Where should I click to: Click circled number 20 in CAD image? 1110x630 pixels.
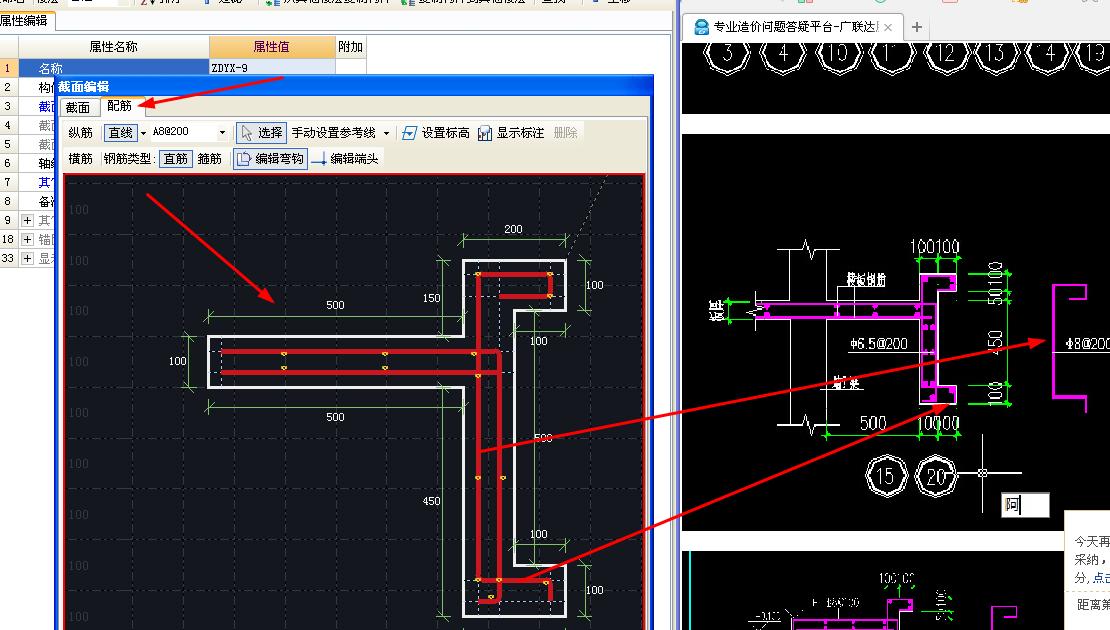(x=936, y=476)
